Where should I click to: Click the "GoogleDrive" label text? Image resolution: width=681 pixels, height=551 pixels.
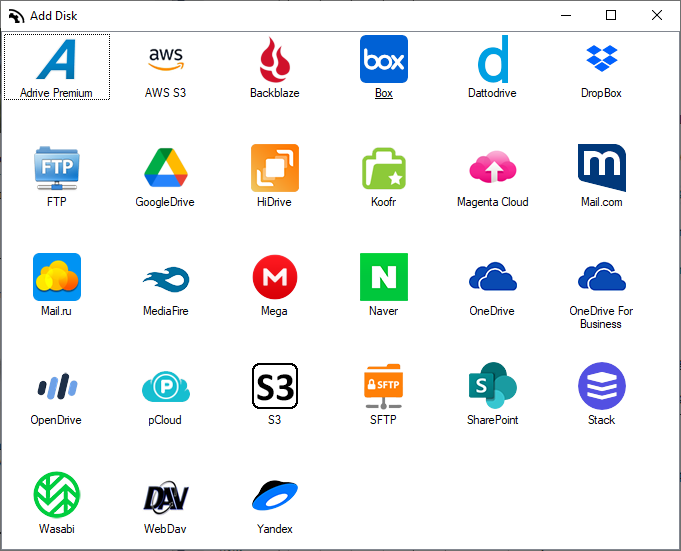coord(165,202)
